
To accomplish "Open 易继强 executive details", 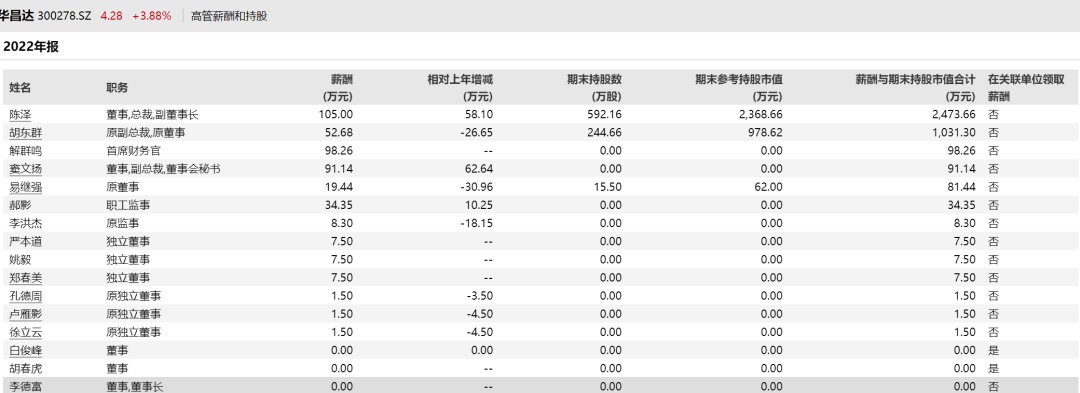I will [25, 187].
